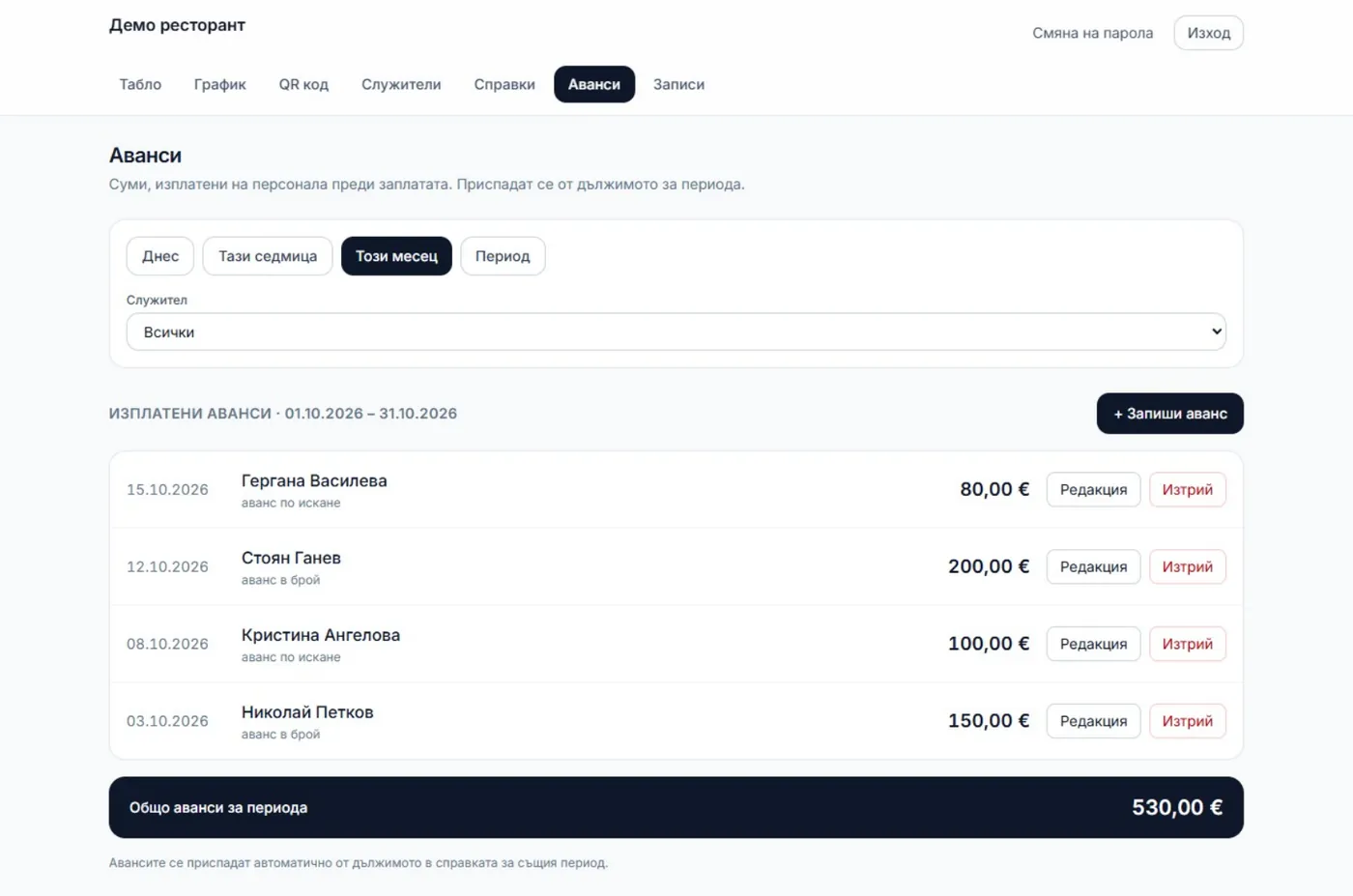
Task: Open the Табло tab
Action: click(x=140, y=84)
